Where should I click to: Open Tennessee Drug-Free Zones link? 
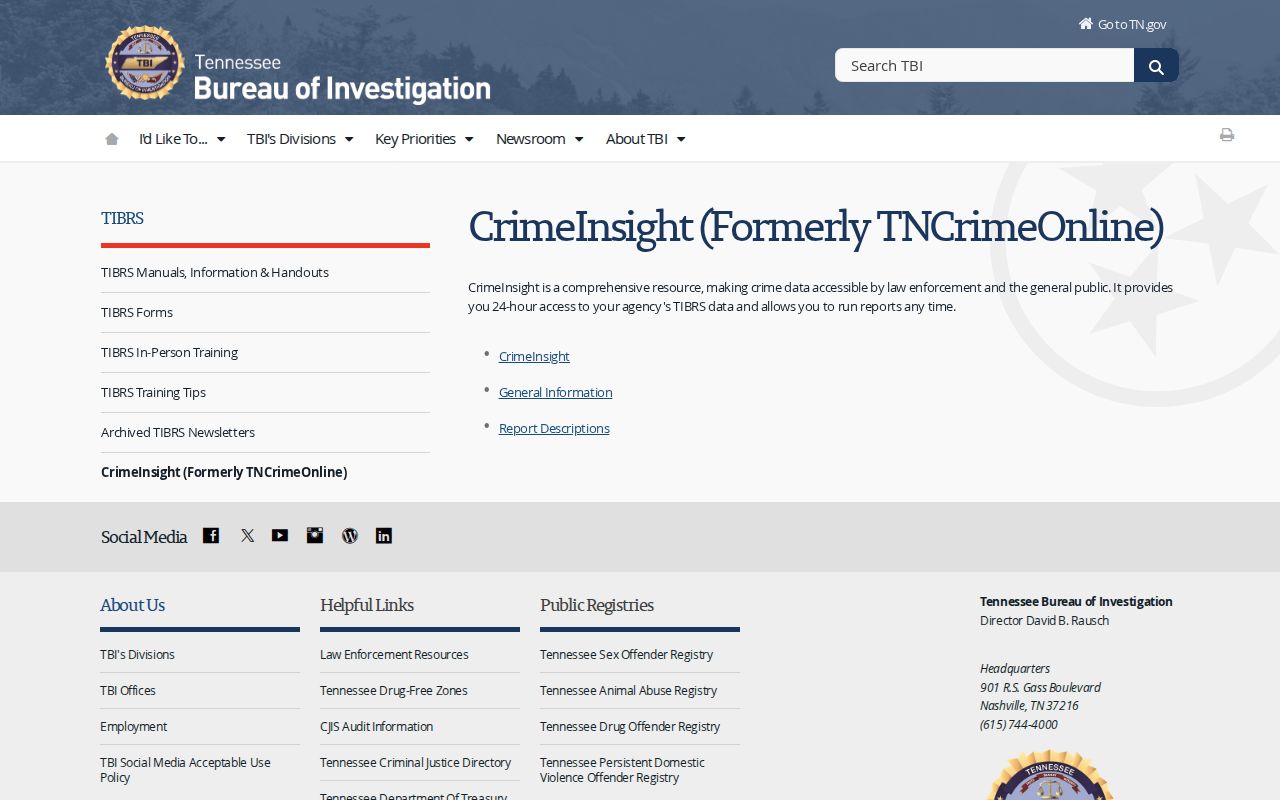(x=394, y=690)
